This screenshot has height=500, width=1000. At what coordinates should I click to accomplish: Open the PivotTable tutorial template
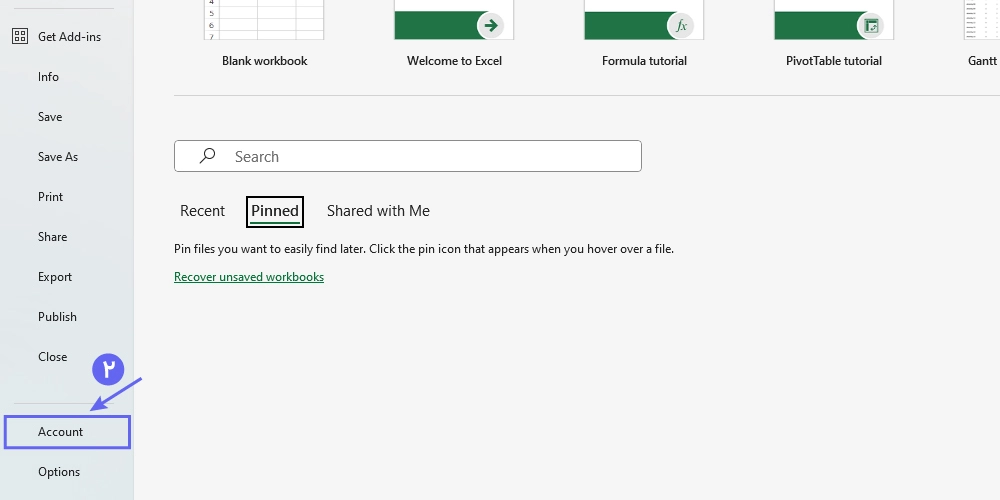pos(834,20)
